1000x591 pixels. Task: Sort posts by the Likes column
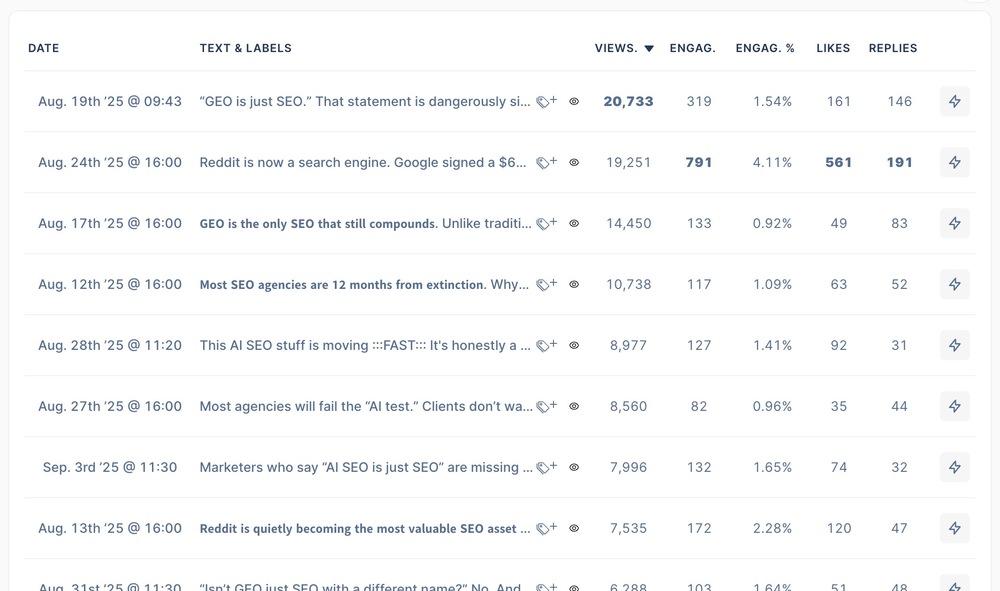[833, 48]
